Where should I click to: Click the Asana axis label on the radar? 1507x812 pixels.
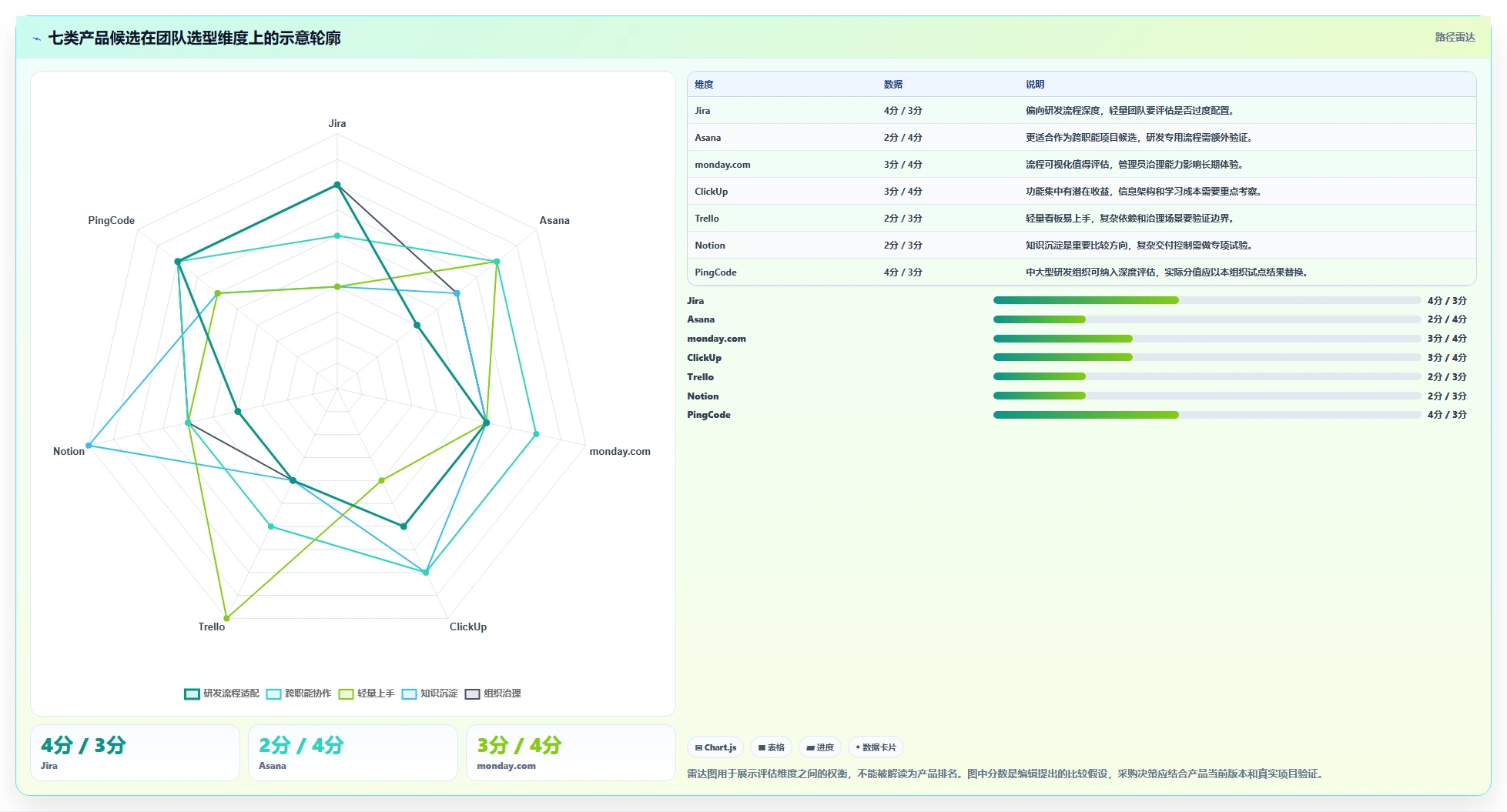click(x=554, y=220)
